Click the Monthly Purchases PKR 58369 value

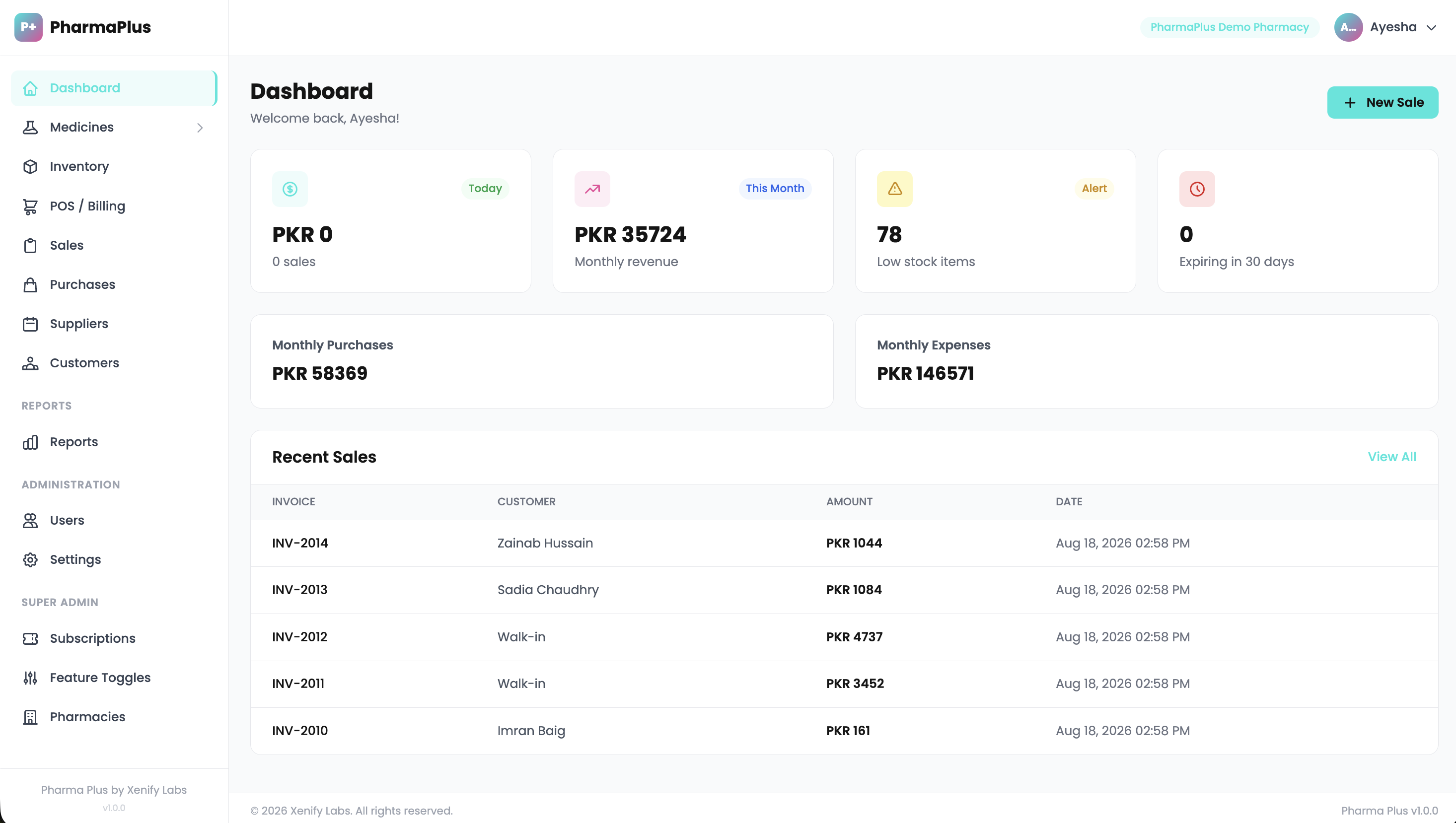click(x=319, y=374)
